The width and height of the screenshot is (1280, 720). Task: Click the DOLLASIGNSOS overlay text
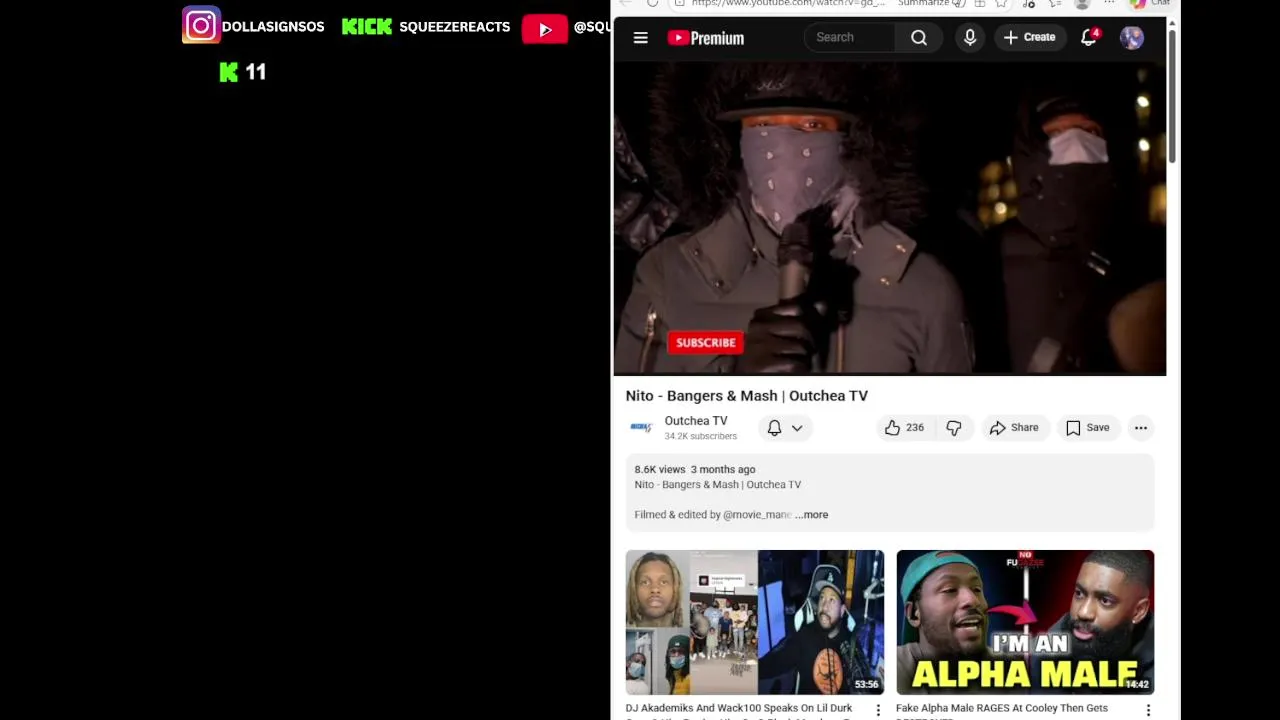pos(273,27)
